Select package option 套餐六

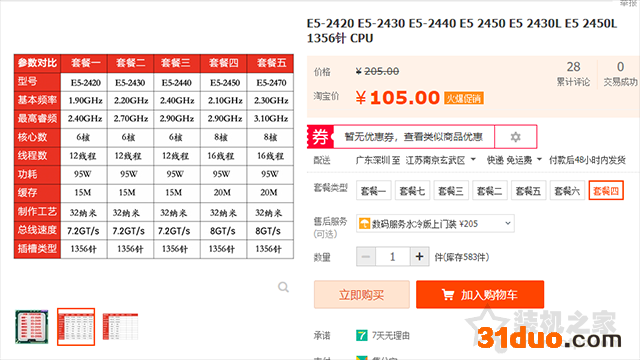(x=567, y=191)
